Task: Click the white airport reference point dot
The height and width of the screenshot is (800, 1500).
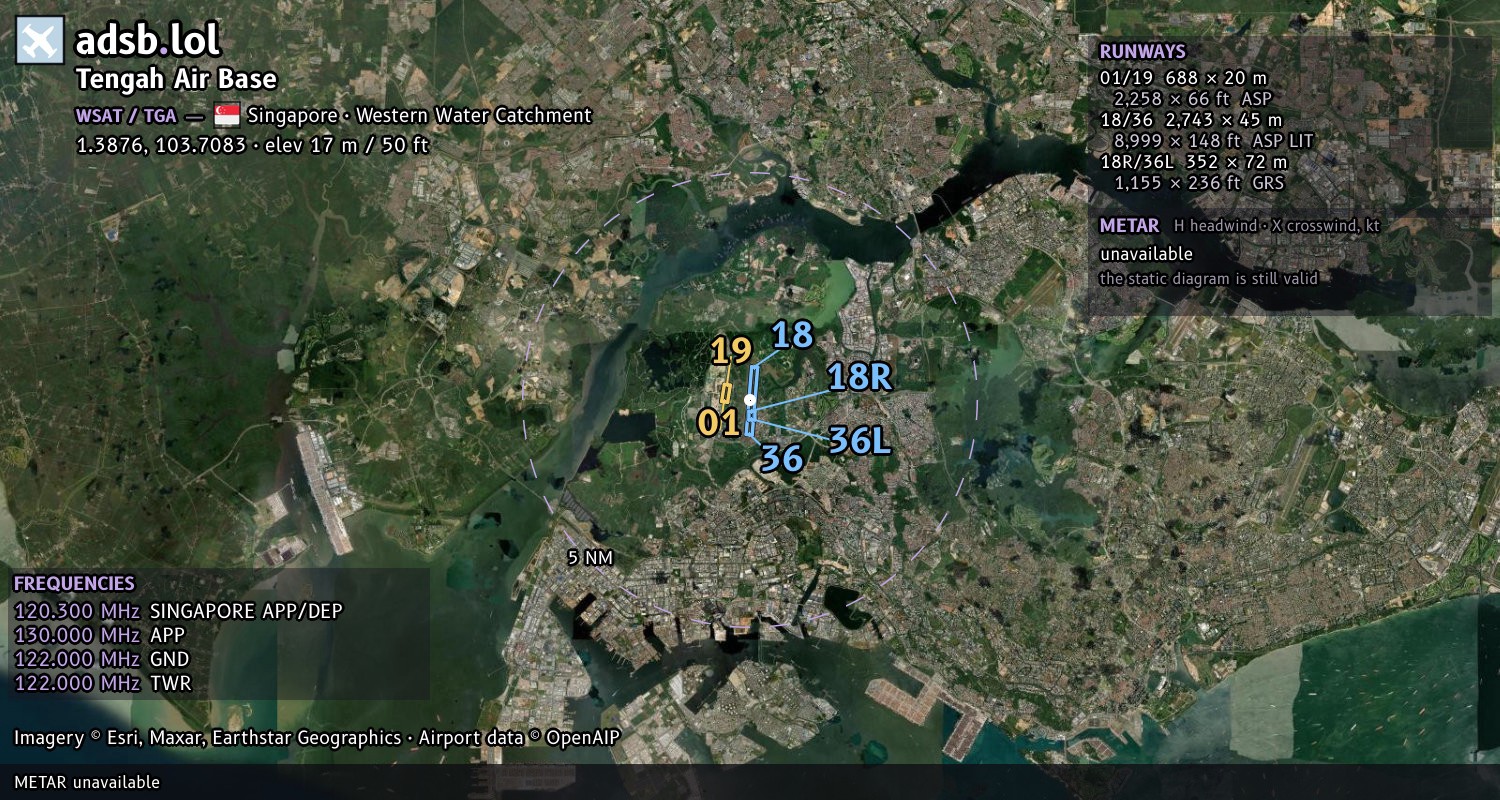Action: click(749, 399)
